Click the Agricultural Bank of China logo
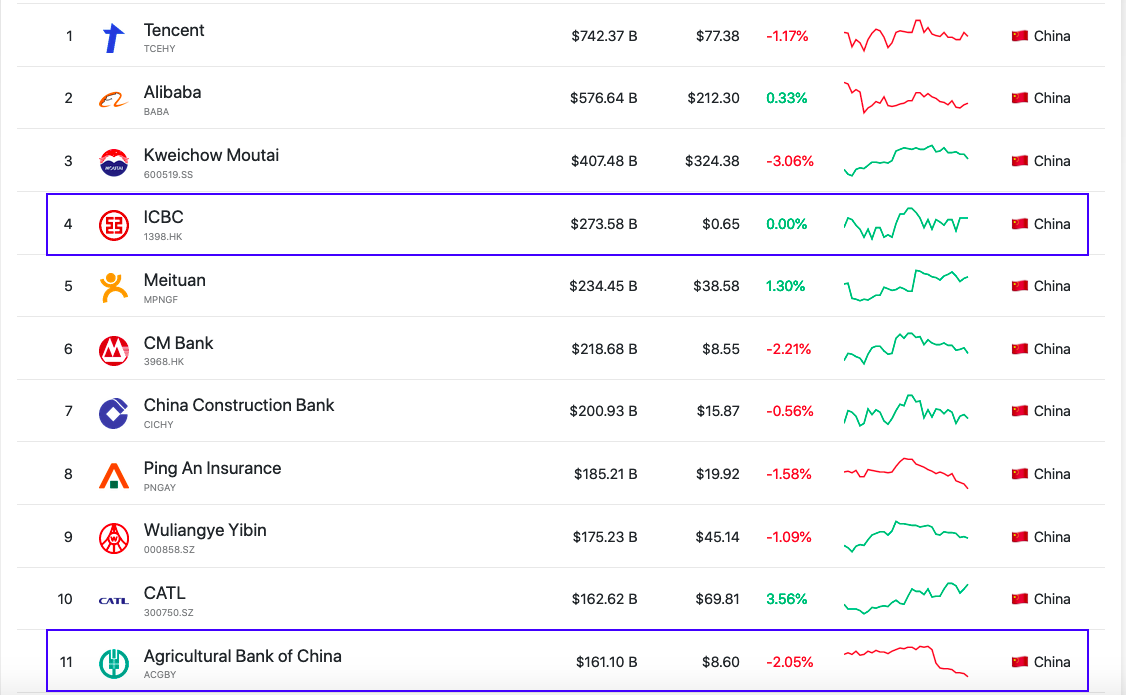 coord(114,663)
